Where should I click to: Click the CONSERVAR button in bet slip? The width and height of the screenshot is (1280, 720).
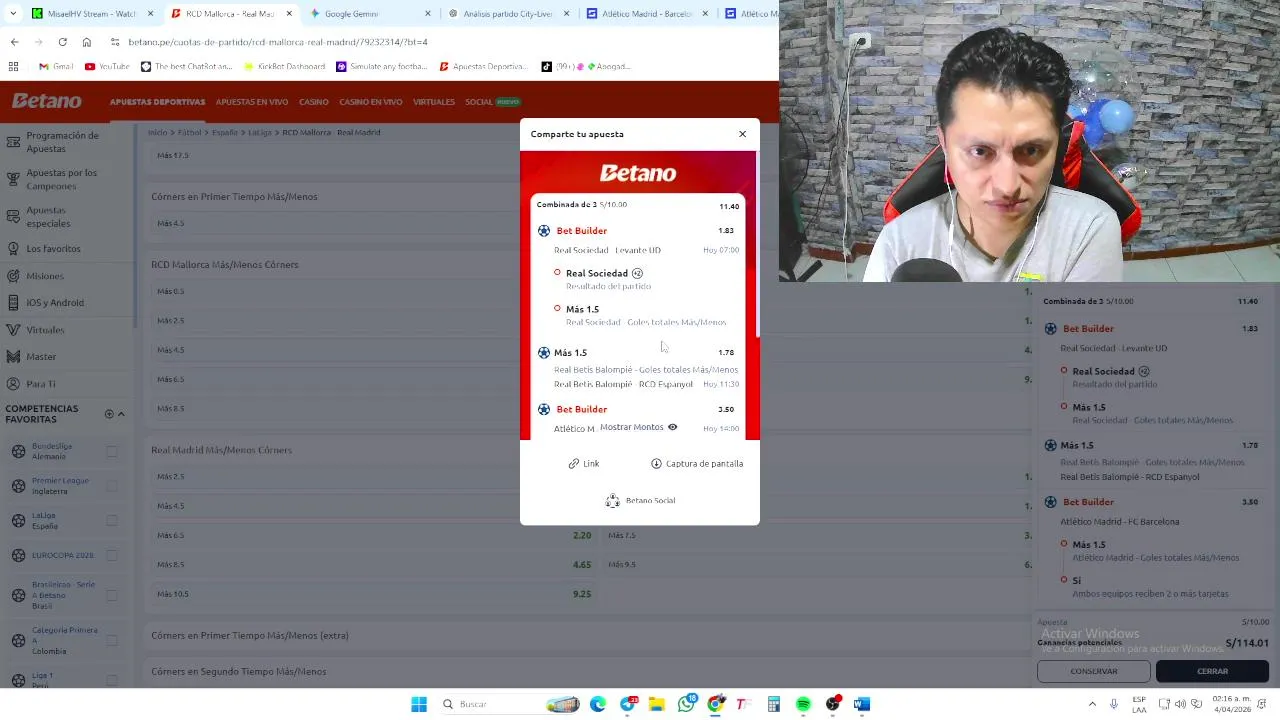click(1094, 671)
